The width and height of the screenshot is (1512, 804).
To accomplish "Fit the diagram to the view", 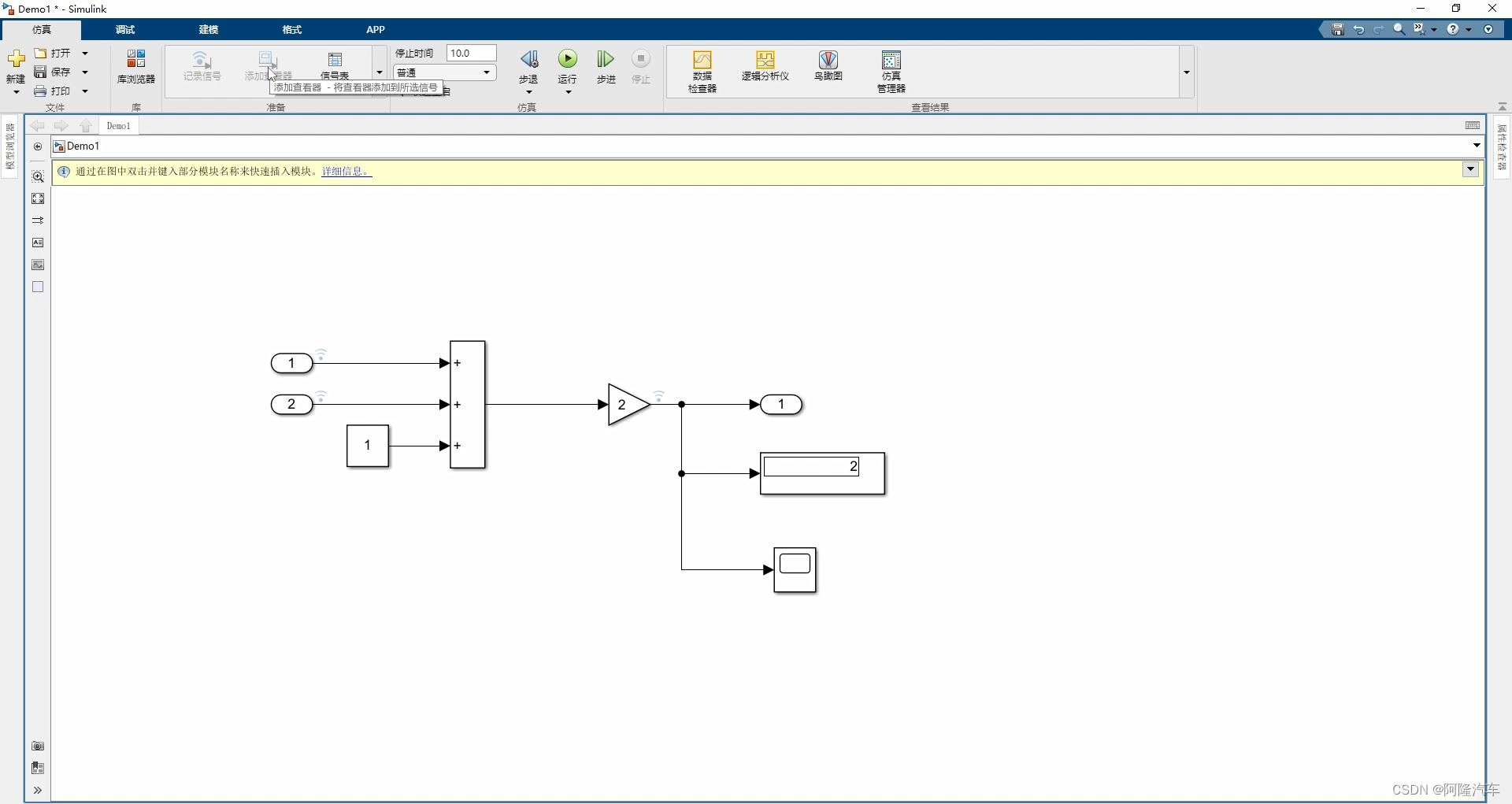I will (38, 198).
